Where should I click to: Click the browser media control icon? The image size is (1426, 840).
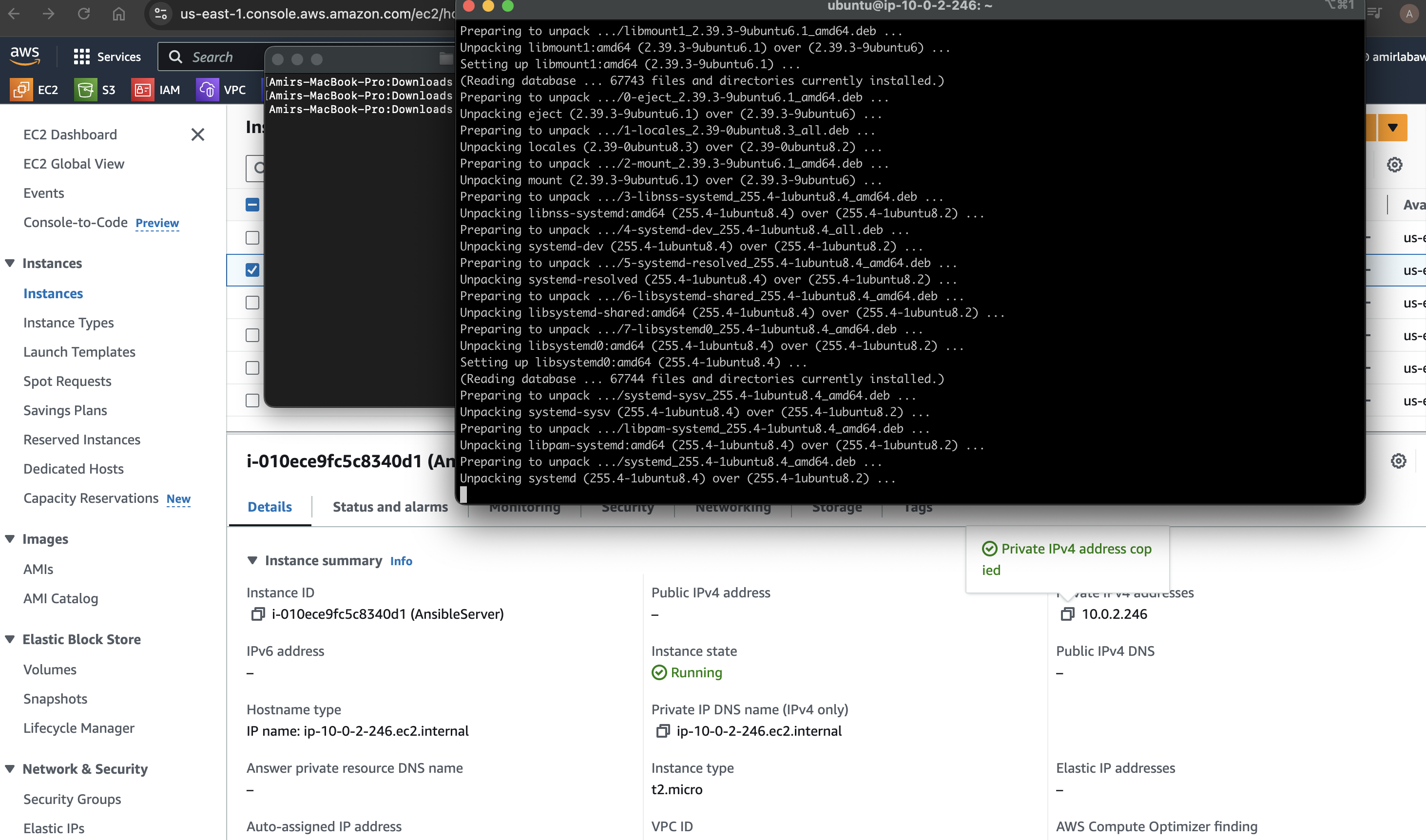pyautogui.click(x=1374, y=13)
